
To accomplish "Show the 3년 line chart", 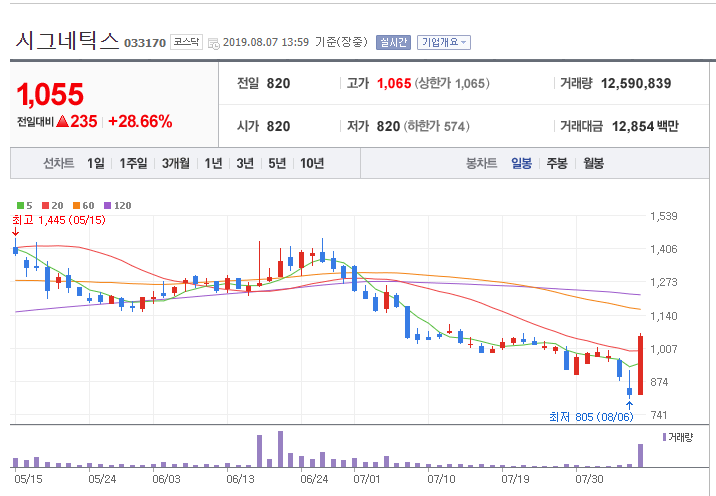I will (245, 163).
